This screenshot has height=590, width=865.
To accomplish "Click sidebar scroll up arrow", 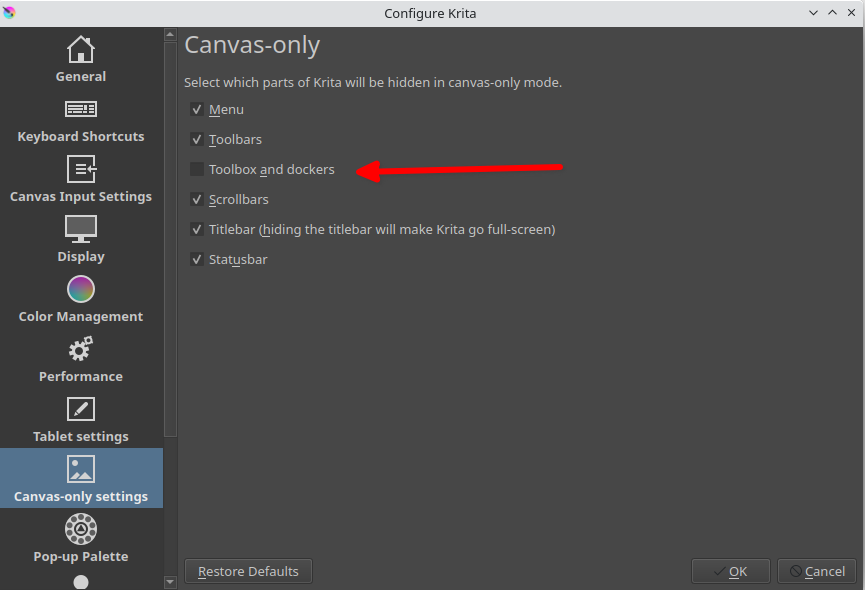I will (x=170, y=35).
